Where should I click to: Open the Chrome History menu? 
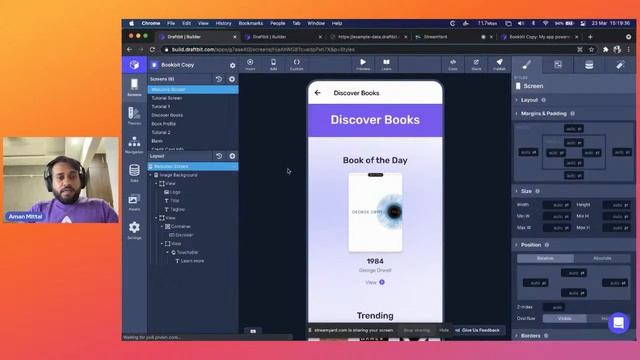point(223,23)
